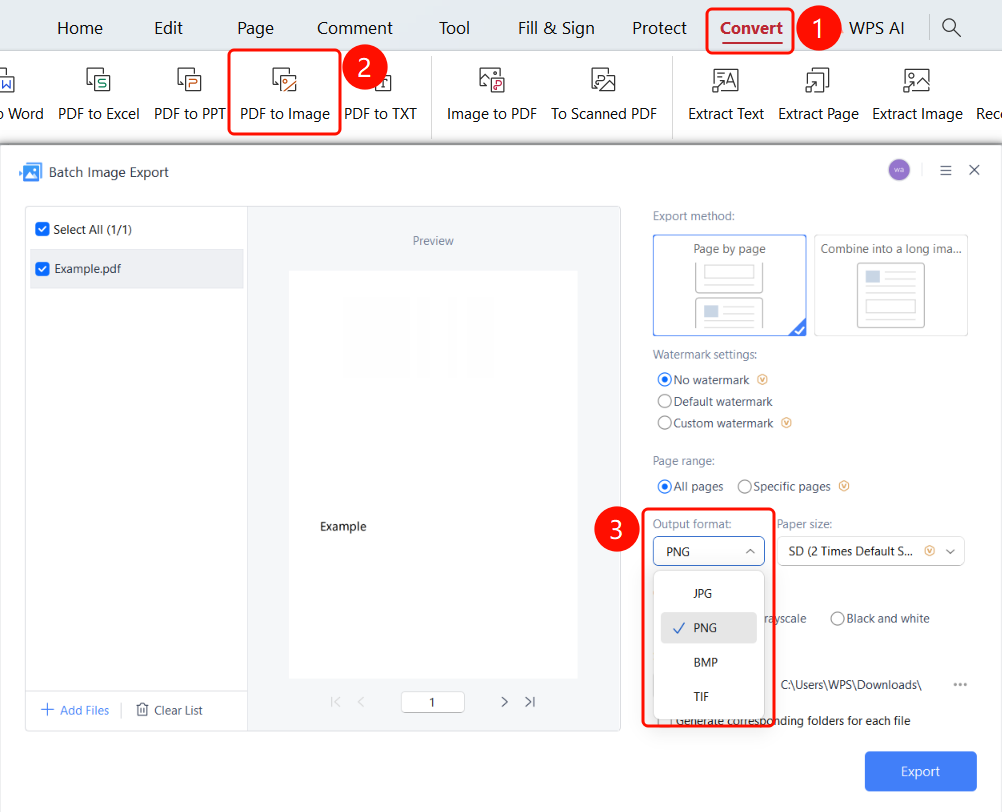Start the Extract Text tool
The height and width of the screenshot is (812, 1002).
725,95
